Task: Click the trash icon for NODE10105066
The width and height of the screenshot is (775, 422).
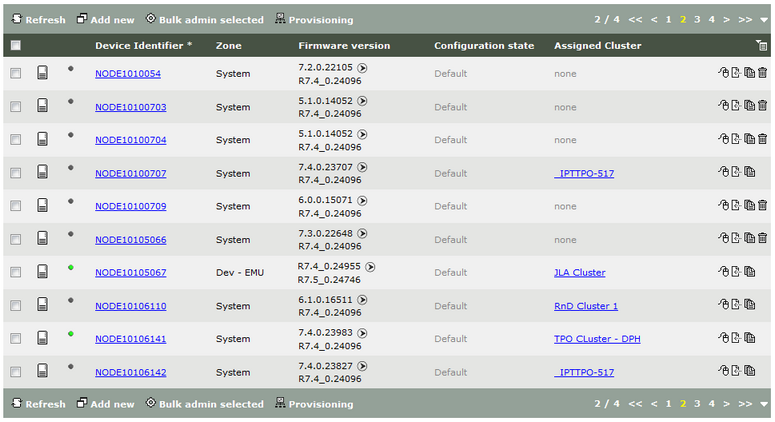Action: click(x=762, y=238)
